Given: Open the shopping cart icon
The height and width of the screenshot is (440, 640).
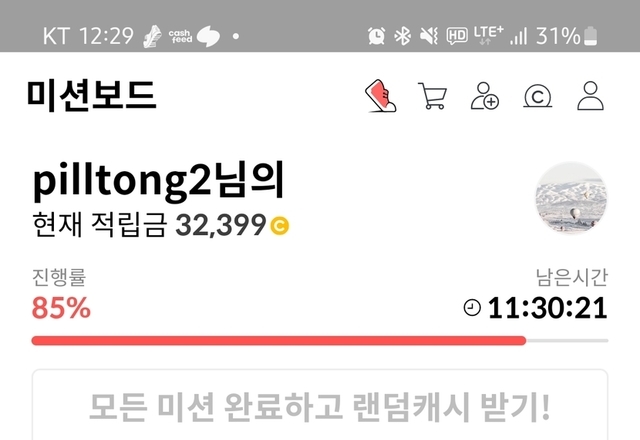Looking at the screenshot, I should click(432, 96).
